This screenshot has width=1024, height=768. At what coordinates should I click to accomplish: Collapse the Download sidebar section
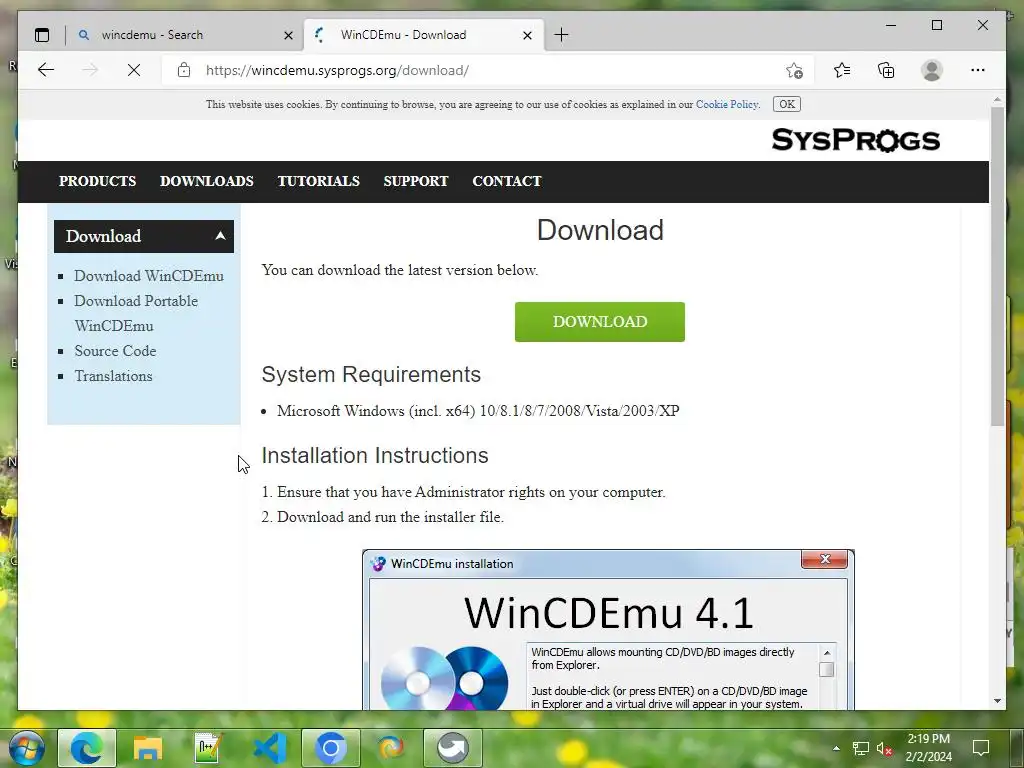point(144,236)
